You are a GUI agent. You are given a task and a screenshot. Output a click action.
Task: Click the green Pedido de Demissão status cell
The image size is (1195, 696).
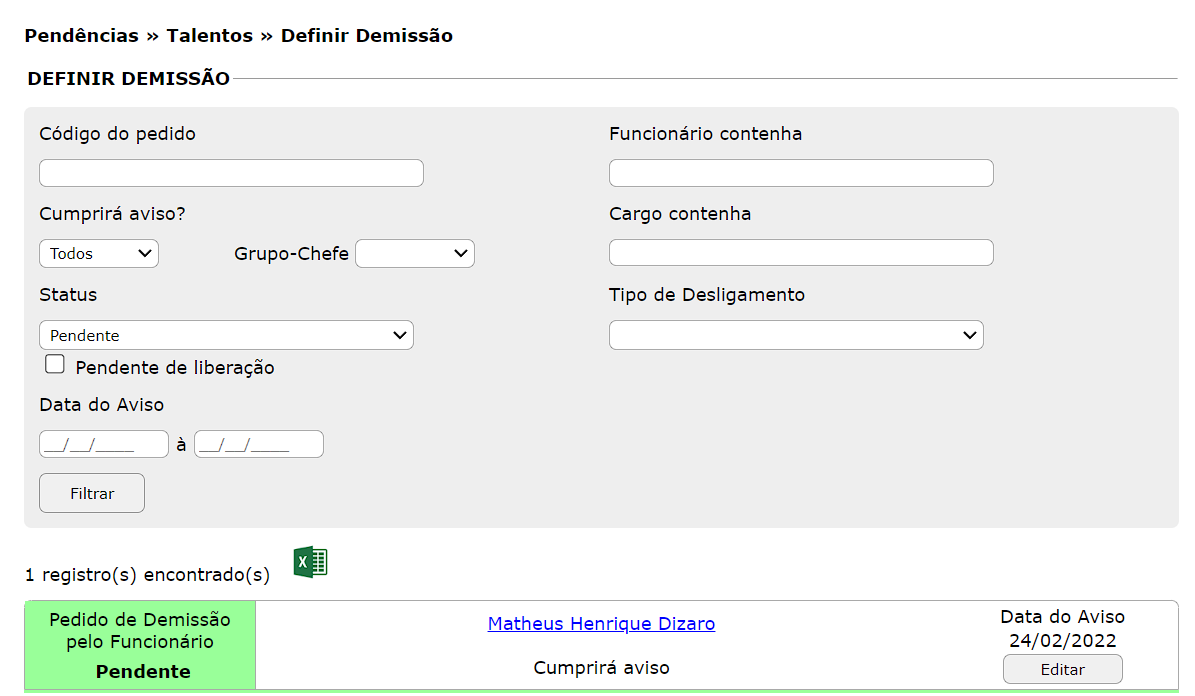tap(140, 645)
